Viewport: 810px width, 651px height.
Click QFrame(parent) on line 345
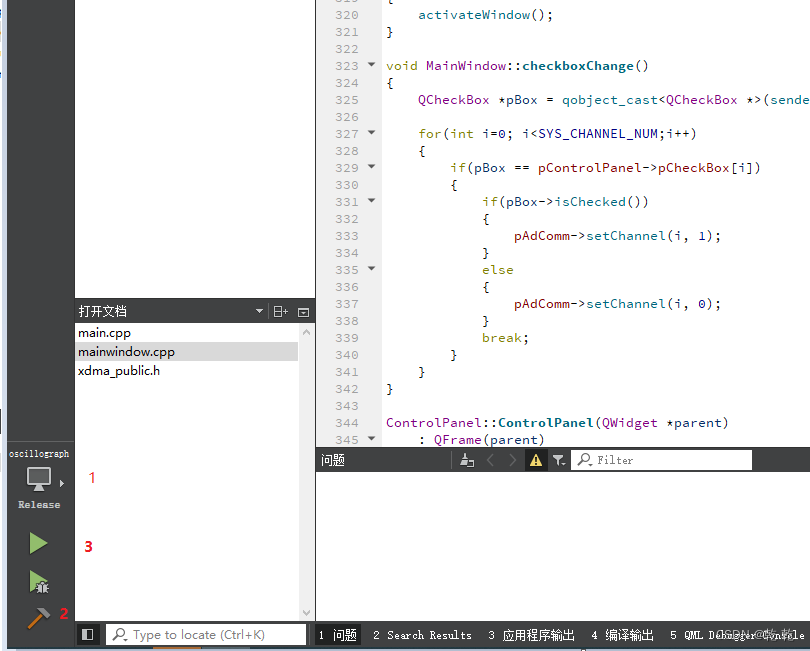(489, 440)
